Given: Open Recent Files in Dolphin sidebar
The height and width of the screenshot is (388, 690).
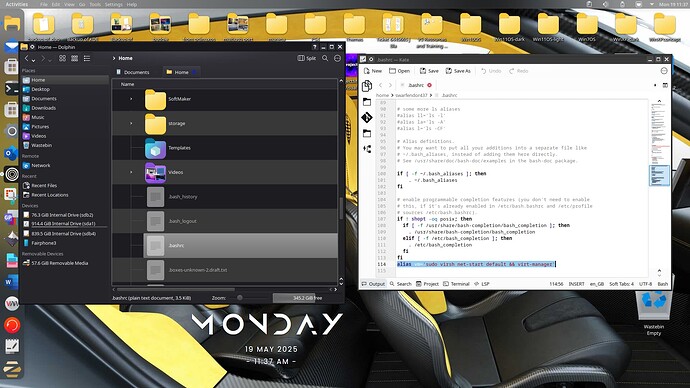Looking at the screenshot, I should coord(44,185).
